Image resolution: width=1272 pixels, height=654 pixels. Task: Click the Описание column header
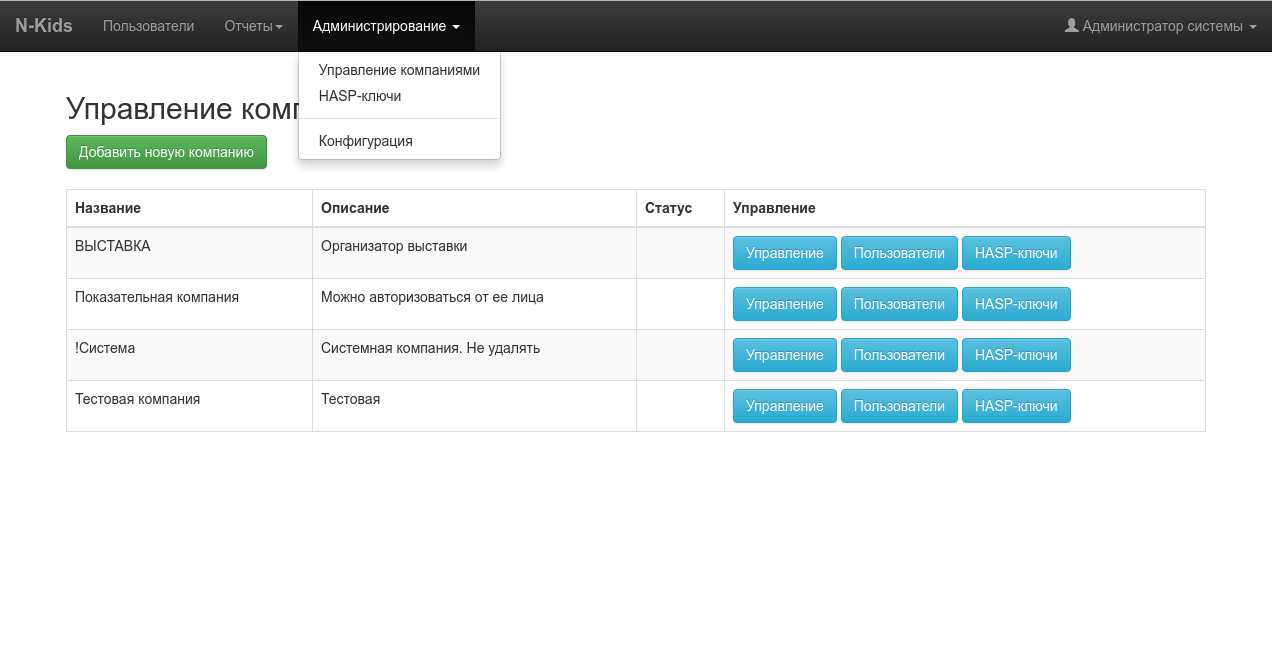pos(474,208)
